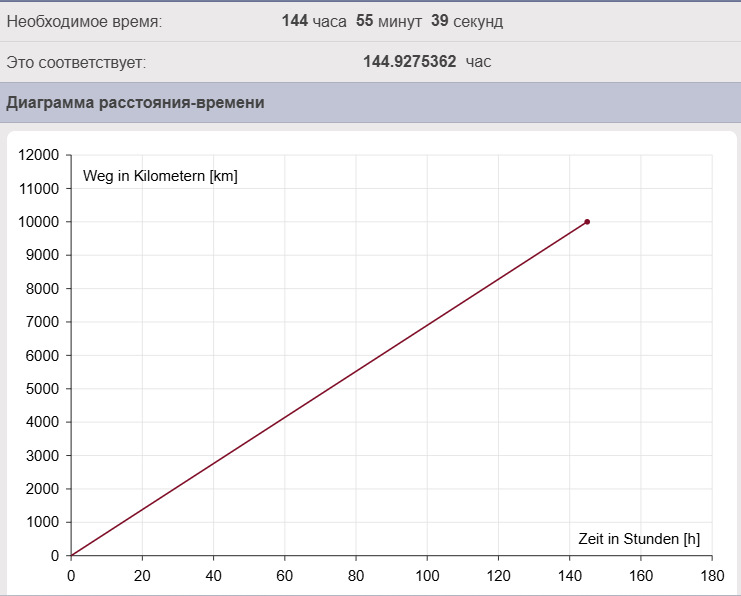Click the endpoint dot on the chart line

[587, 222]
